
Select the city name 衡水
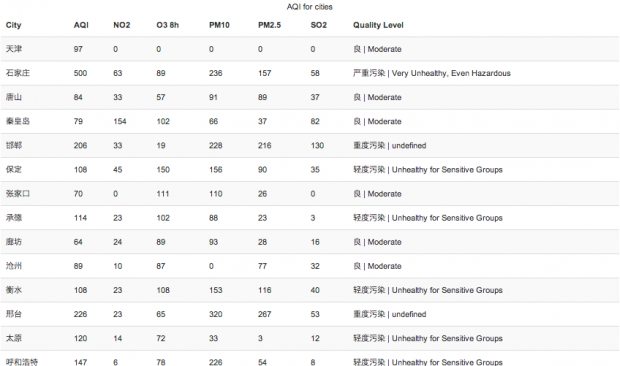[x=14, y=290]
